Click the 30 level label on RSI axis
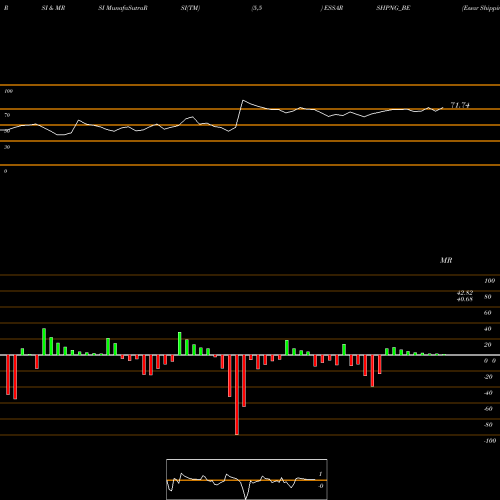This screenshot has height=500, width=500. 7,147
